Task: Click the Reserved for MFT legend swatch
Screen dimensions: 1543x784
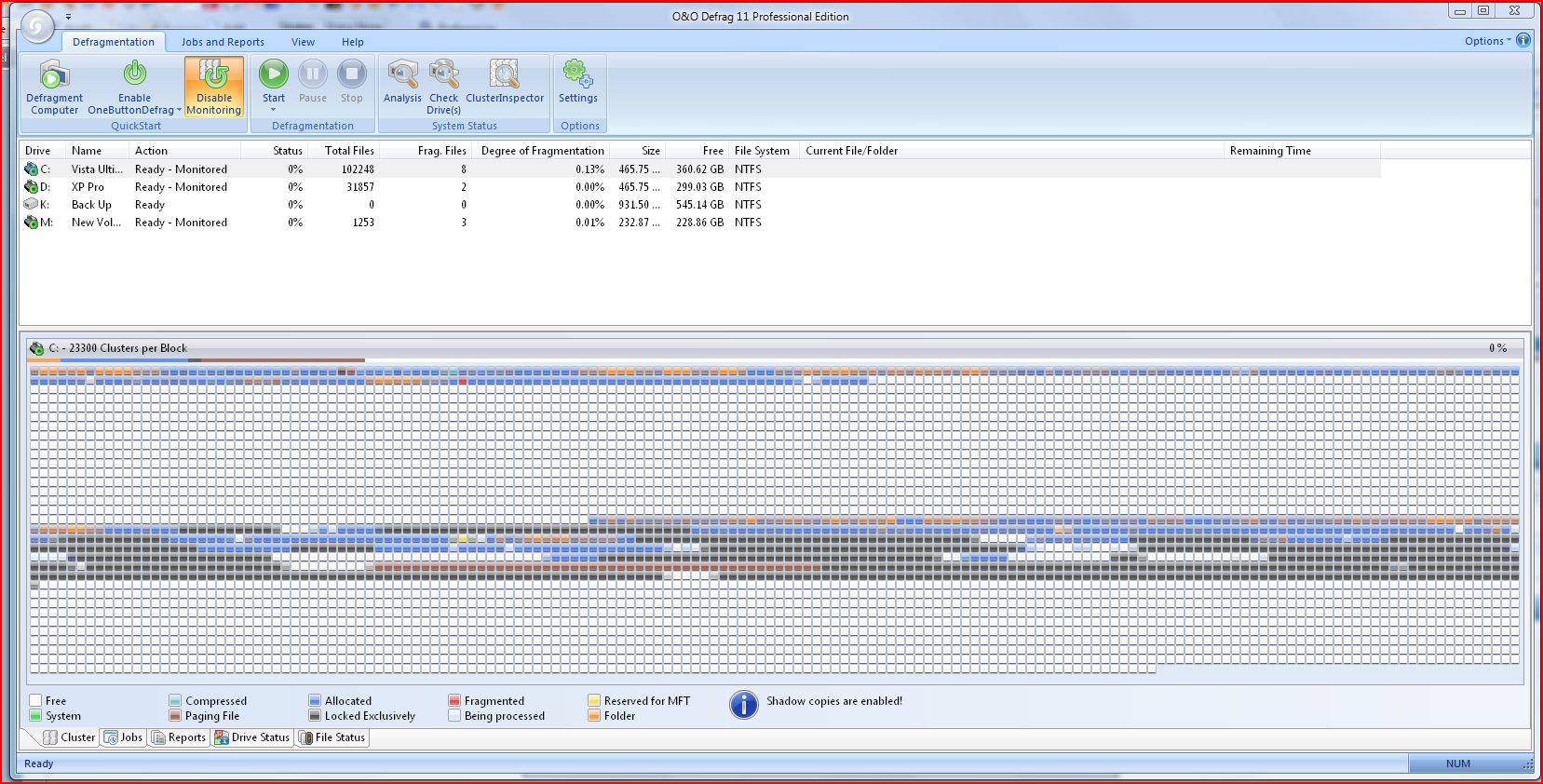Action: (x=594, y=700)
